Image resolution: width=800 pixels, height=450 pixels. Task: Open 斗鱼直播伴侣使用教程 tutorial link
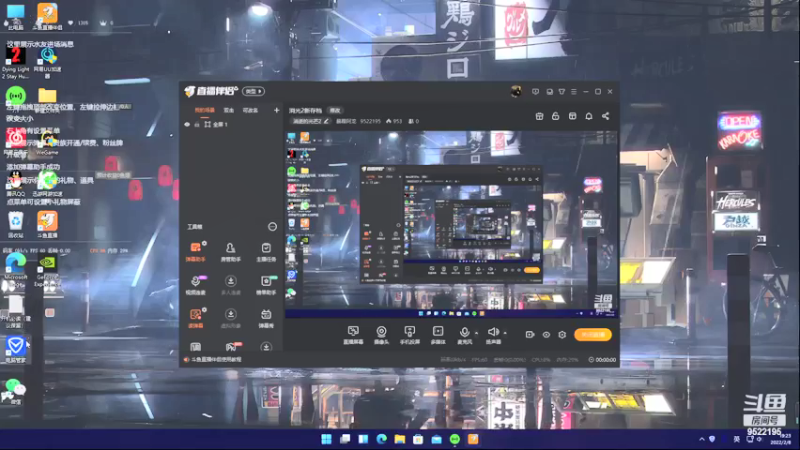(216, 360)
